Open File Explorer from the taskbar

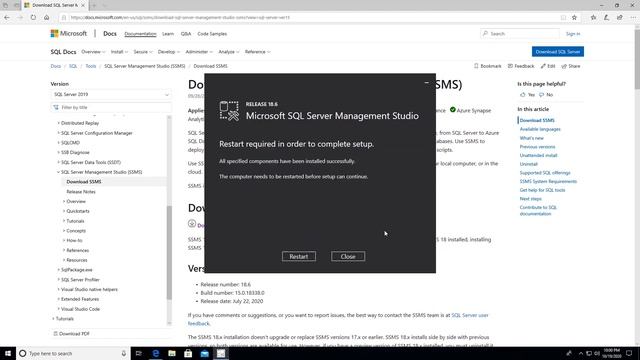[172, 353]
